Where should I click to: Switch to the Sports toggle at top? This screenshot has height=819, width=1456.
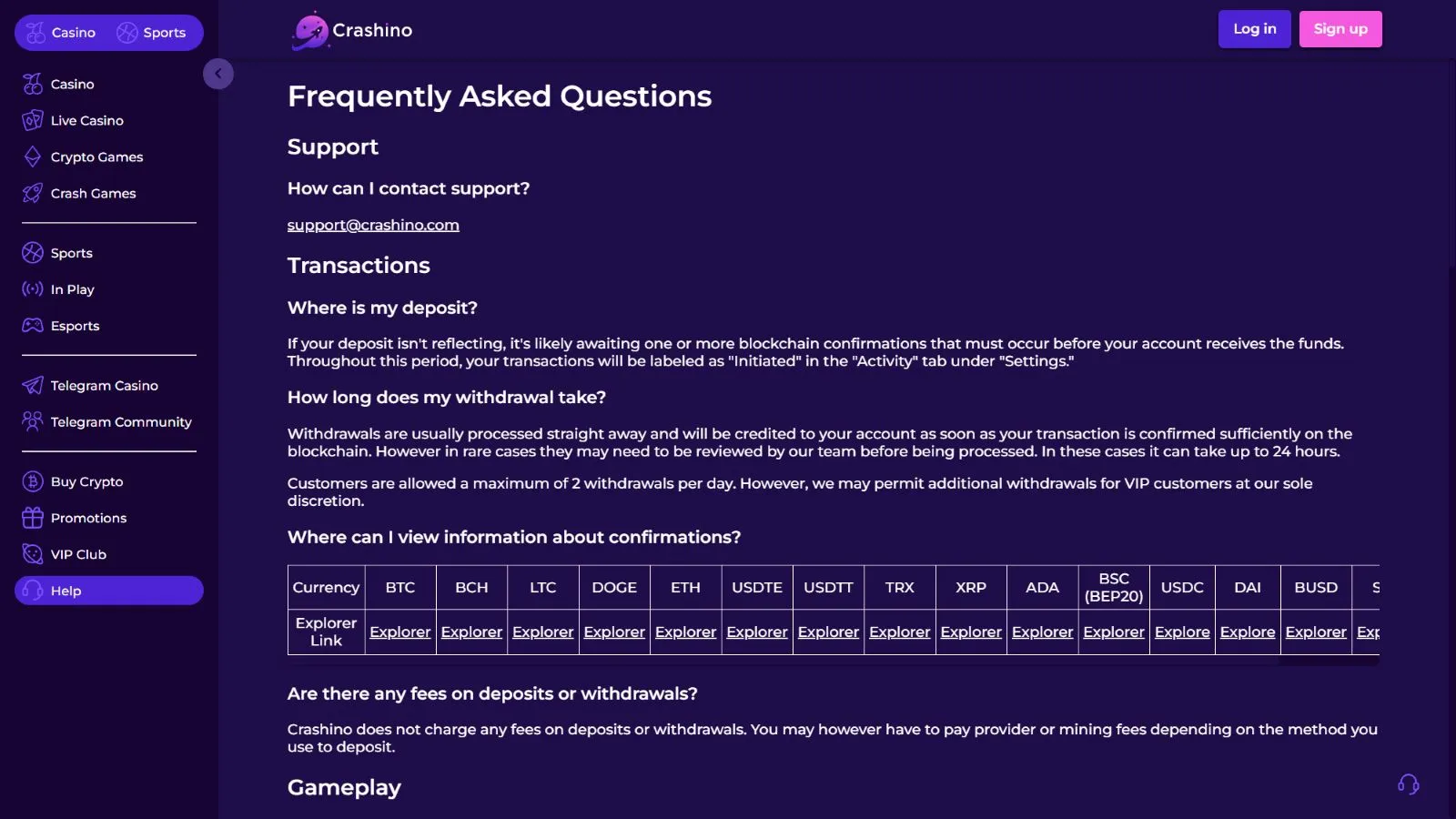click(x=152, y=33)
